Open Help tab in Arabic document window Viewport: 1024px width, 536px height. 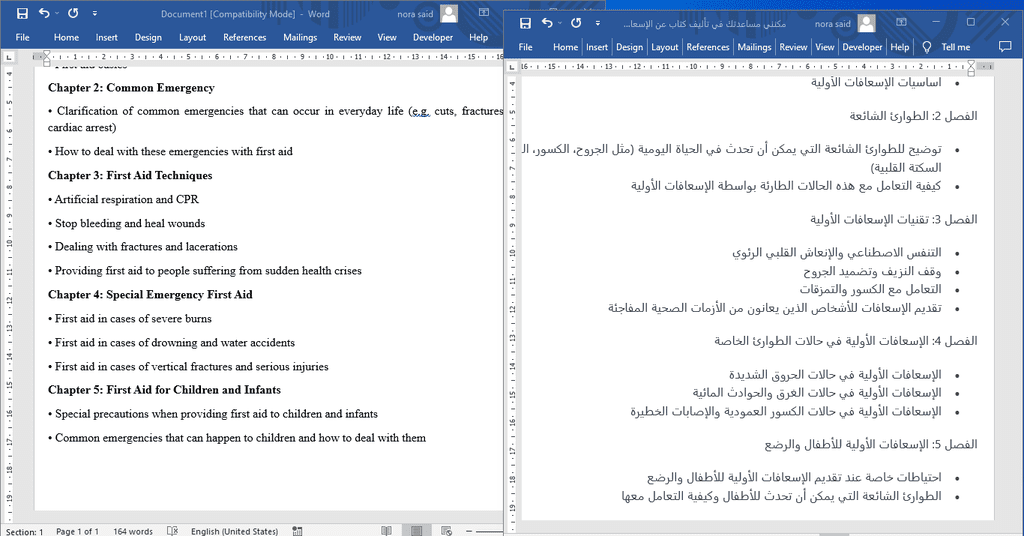[x=900, y=47]
